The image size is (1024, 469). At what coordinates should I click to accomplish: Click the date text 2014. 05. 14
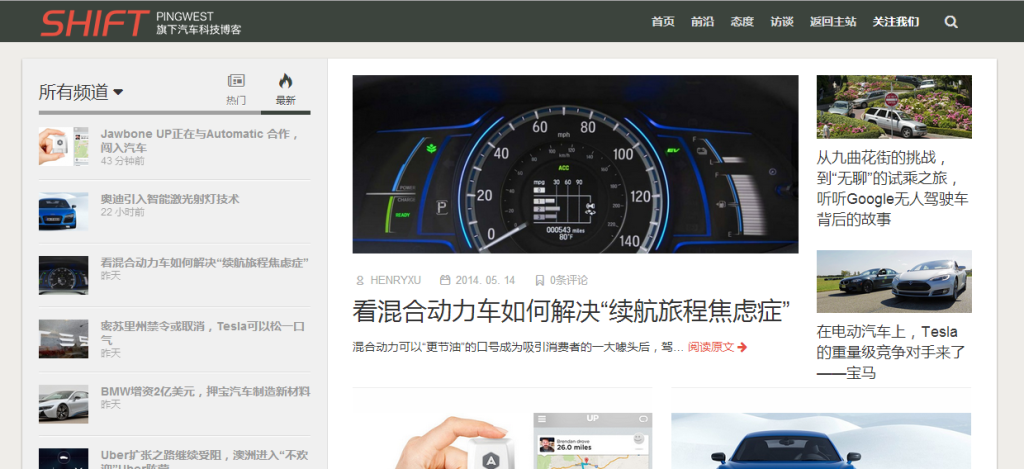coord(485,280)
